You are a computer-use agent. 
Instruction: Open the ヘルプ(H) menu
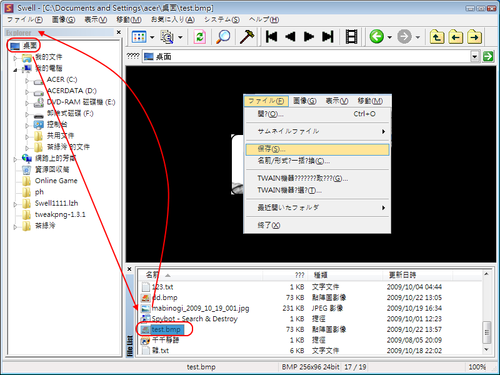tap(264, 19)
